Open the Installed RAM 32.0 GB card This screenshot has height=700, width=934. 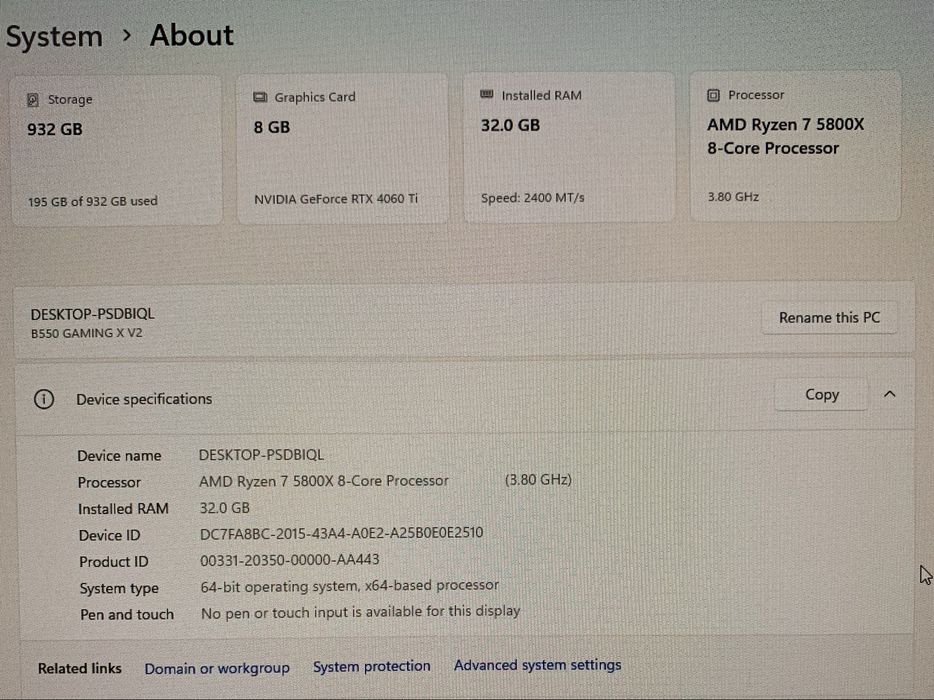tap(569, 148)
